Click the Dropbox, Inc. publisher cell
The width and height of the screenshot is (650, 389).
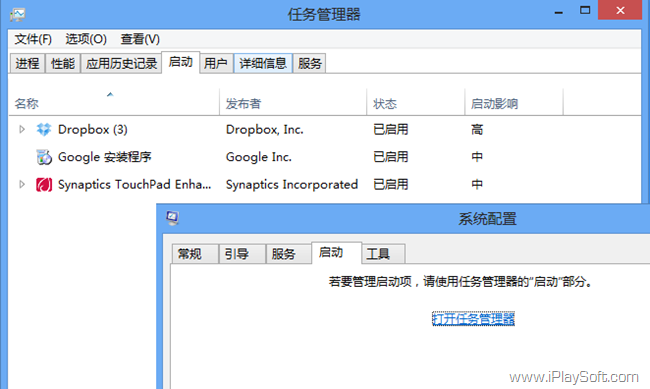pyautogui.click(x=264, y=130)
